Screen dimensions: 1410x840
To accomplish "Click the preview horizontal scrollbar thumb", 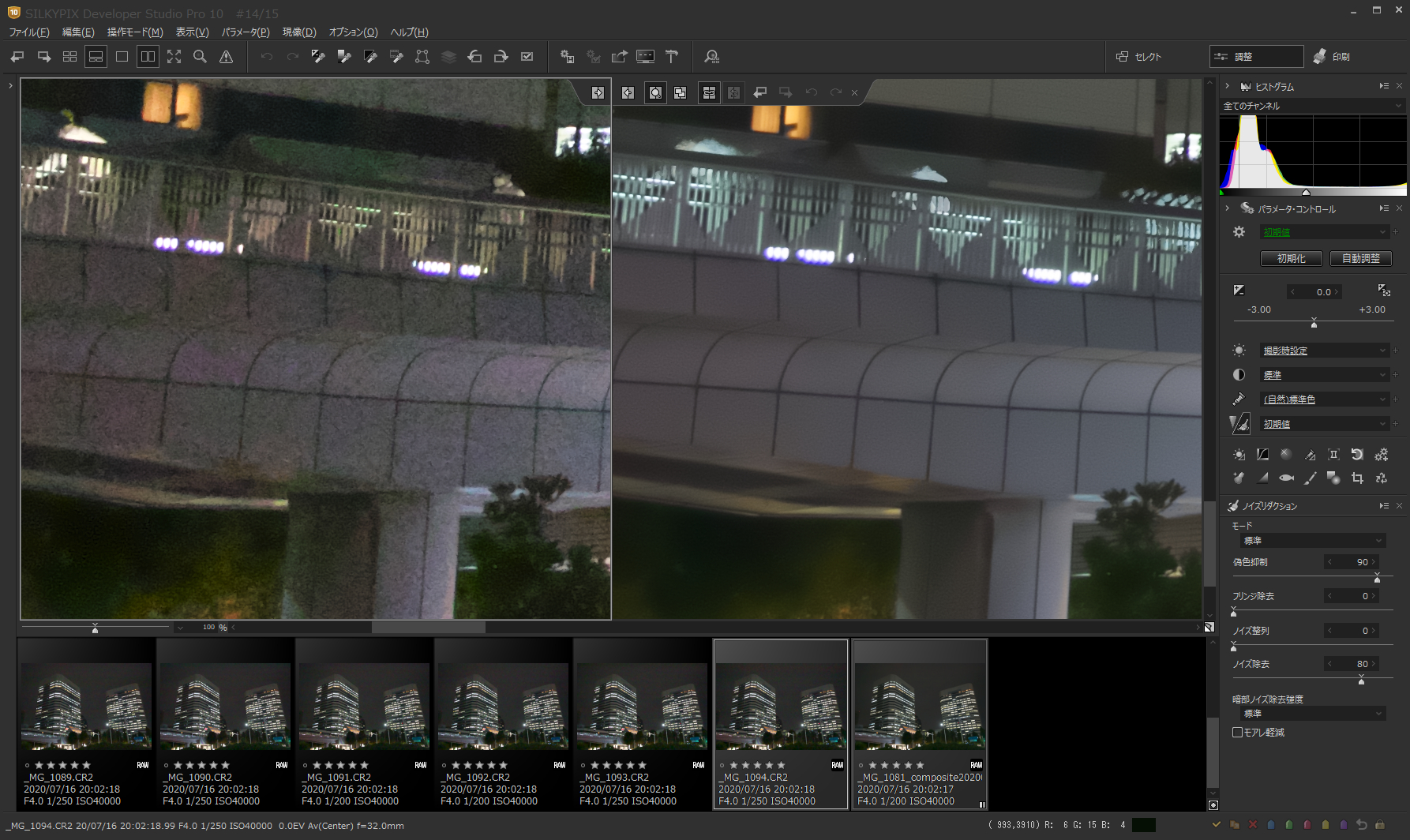I will 429,628.
